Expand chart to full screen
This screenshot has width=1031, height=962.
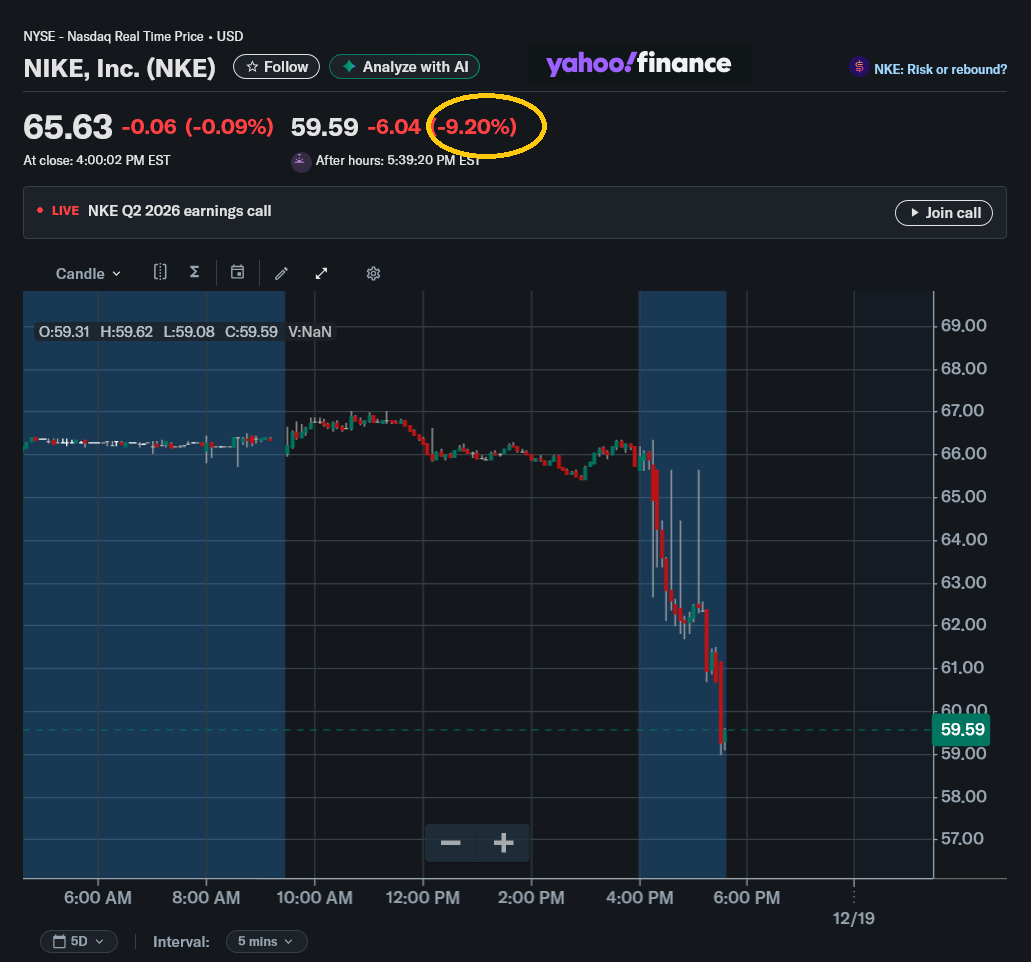pyautogui.click(x=322, y=274)
